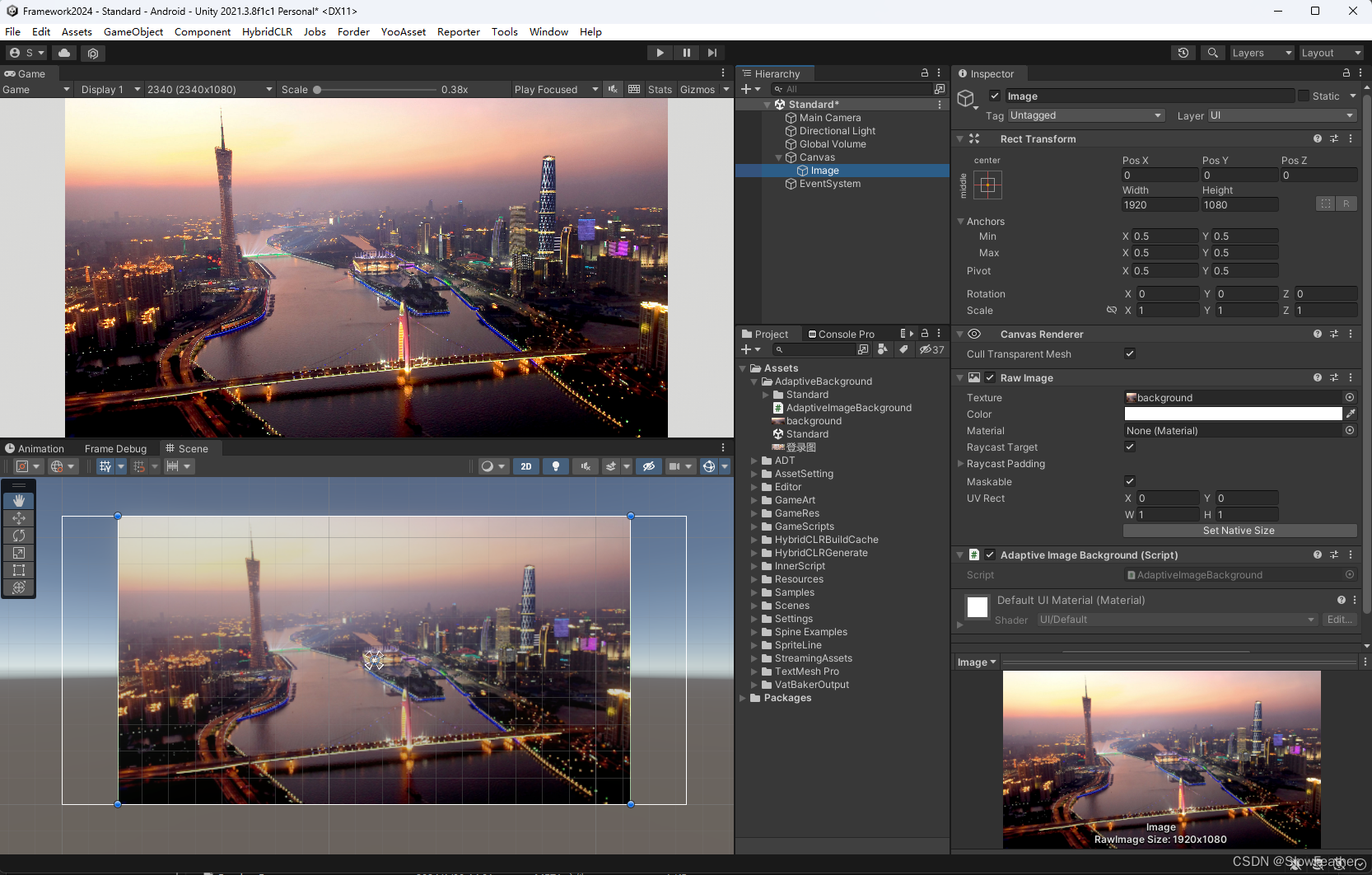Select the Hand tool in Scene view
Screen dimensions: 1372x875
[19, 501]
